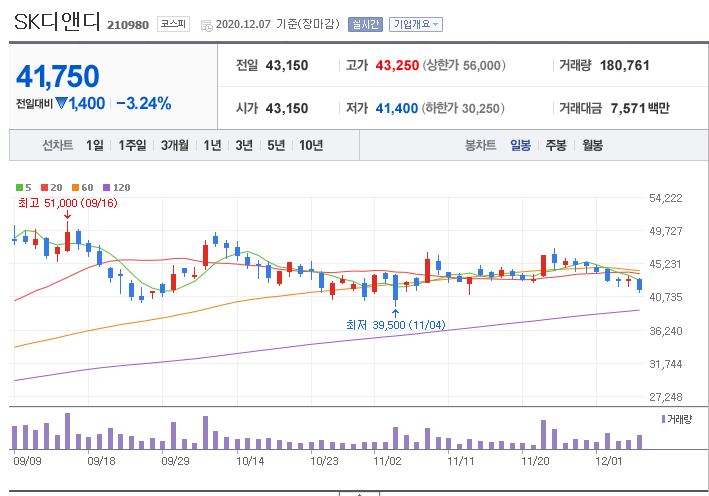
Task: Select the 5년 line chart period
Action: (x=276, y=145)
